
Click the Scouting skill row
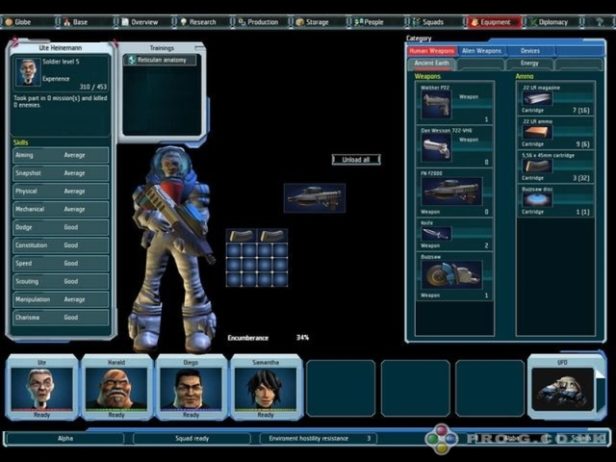[61, 282]
